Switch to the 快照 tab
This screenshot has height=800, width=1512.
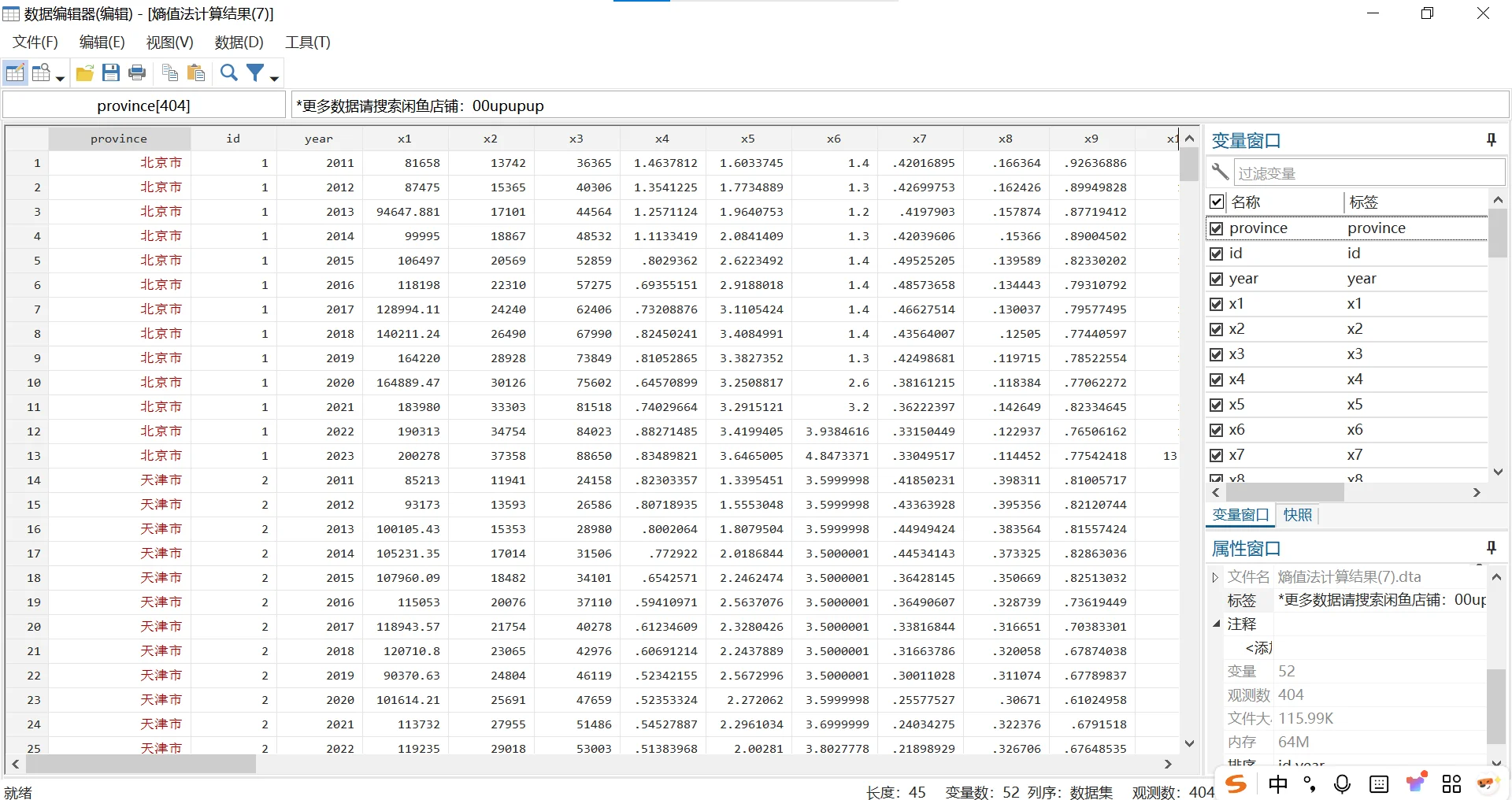click(1297, 514)
